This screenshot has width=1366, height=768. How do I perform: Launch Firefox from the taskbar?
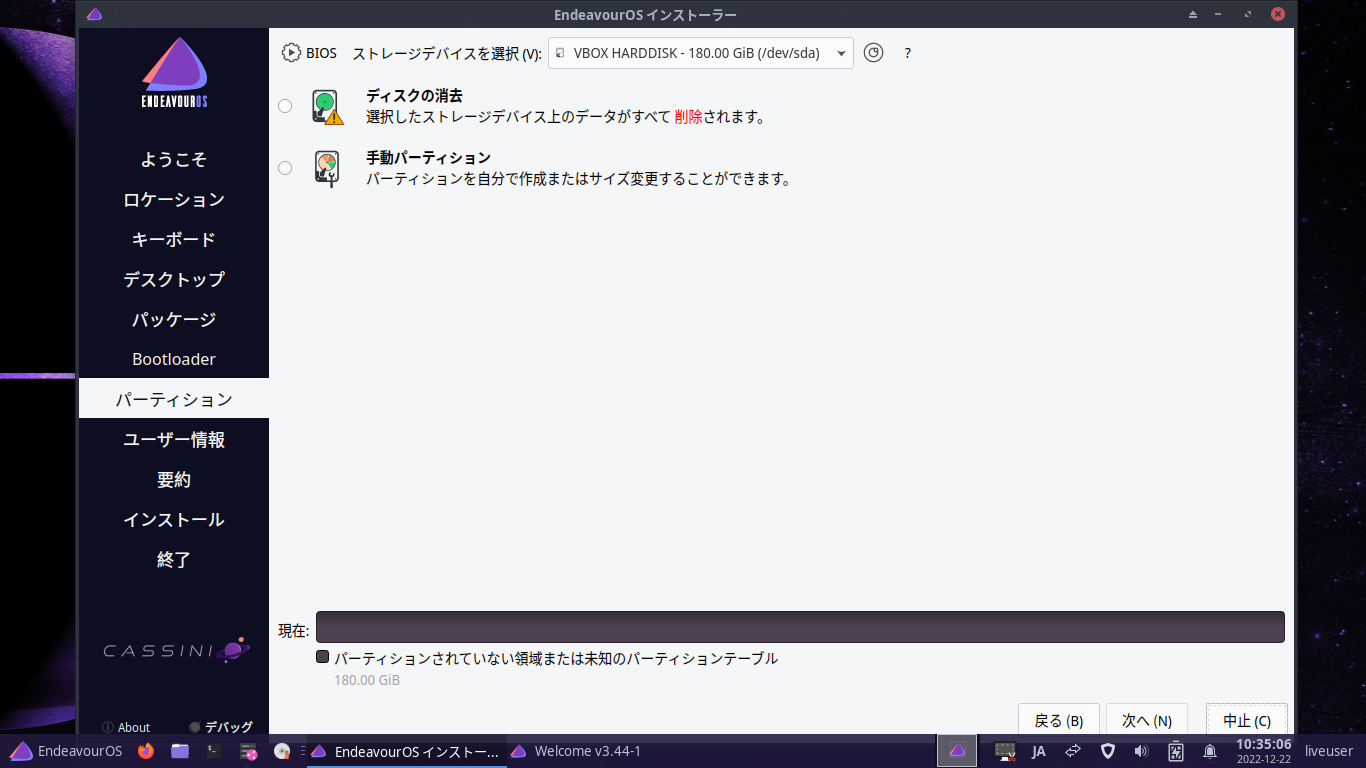[146, 751]
